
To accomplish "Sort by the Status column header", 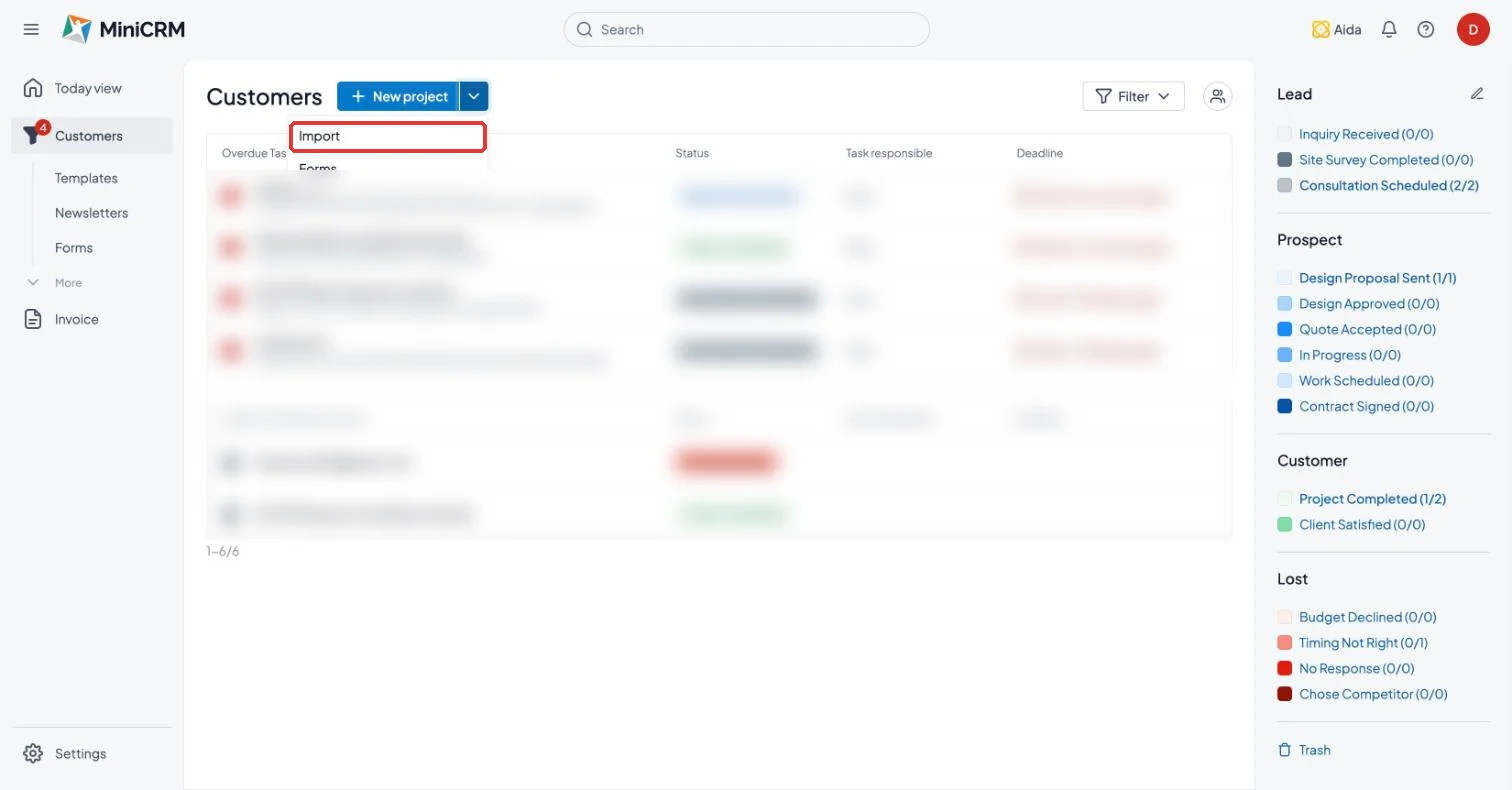I will pos(692,153).
